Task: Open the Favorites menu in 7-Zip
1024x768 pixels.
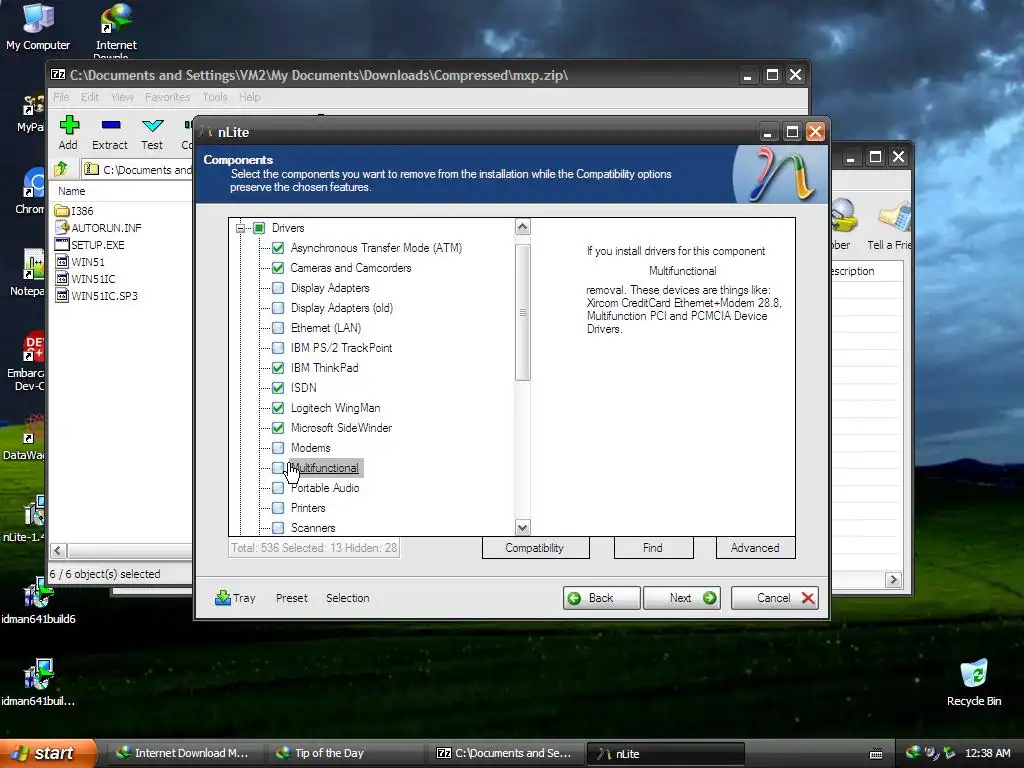Action: 167,97
